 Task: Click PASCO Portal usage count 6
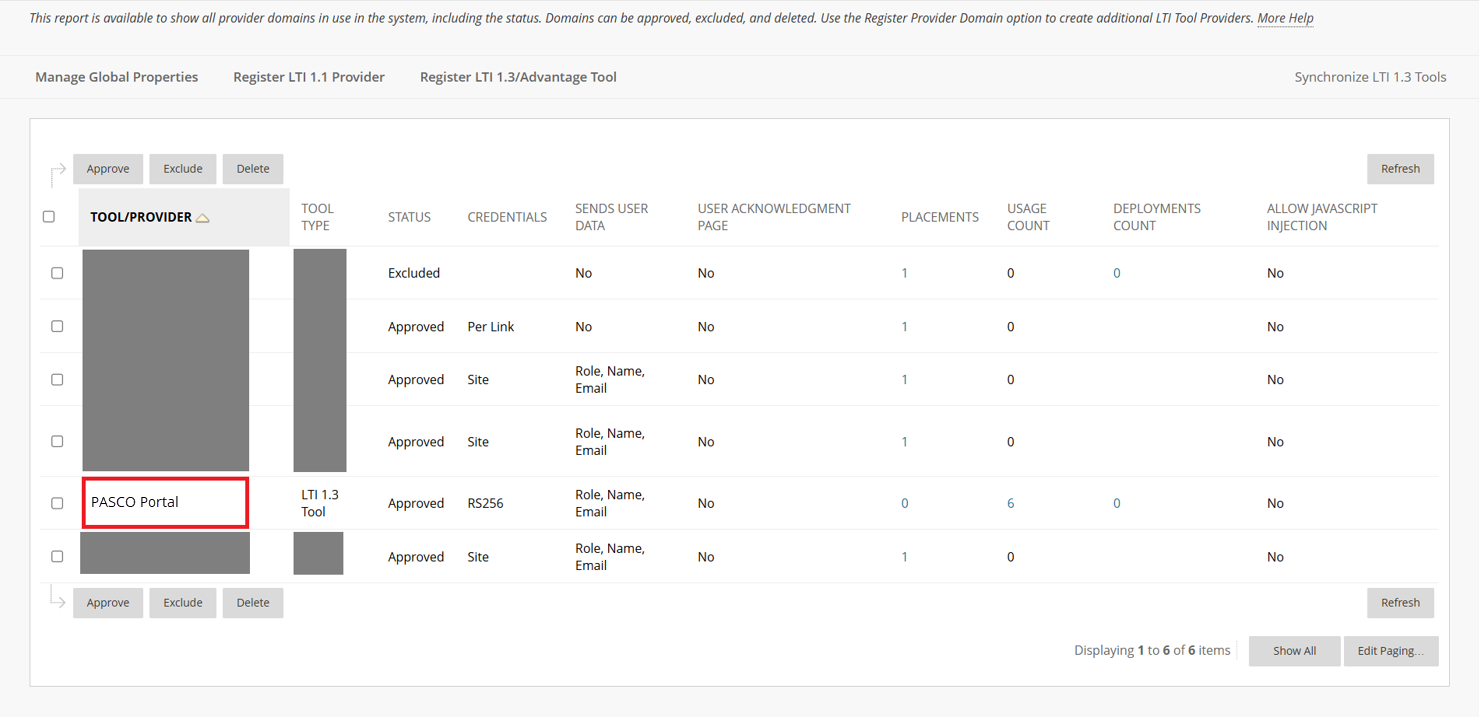[1011, 503]
